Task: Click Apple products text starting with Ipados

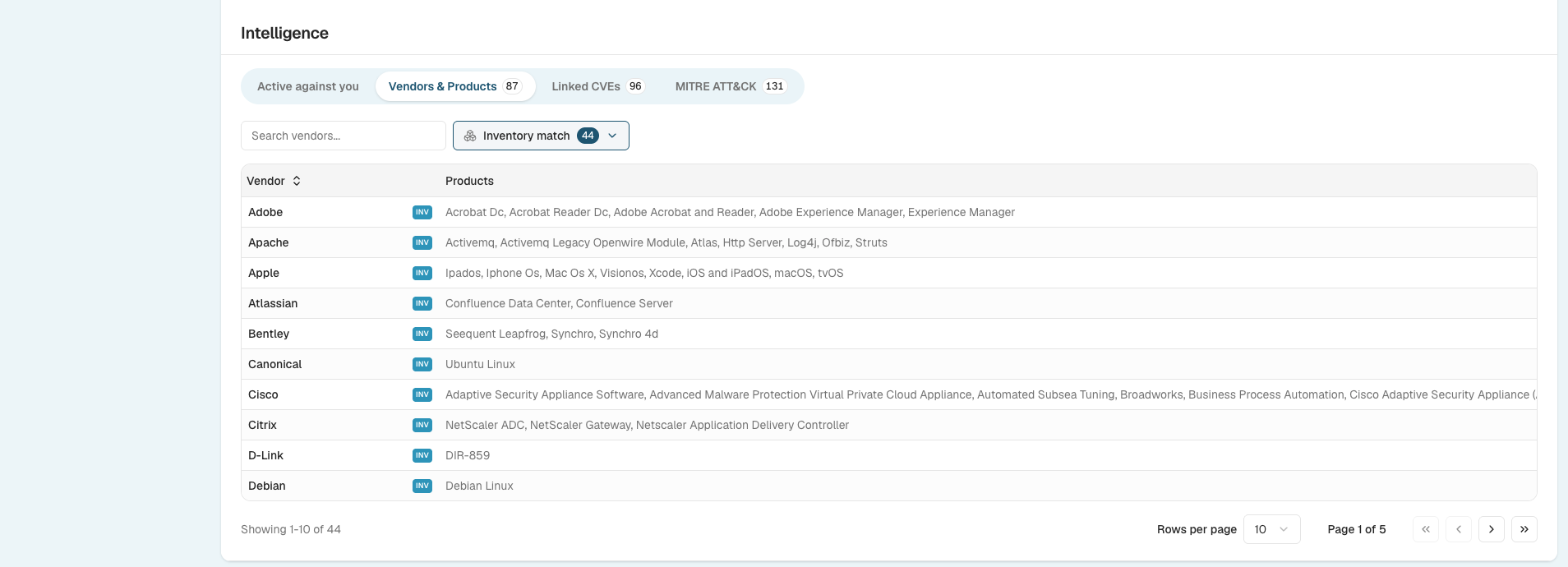Action: [x=644, y=273]
